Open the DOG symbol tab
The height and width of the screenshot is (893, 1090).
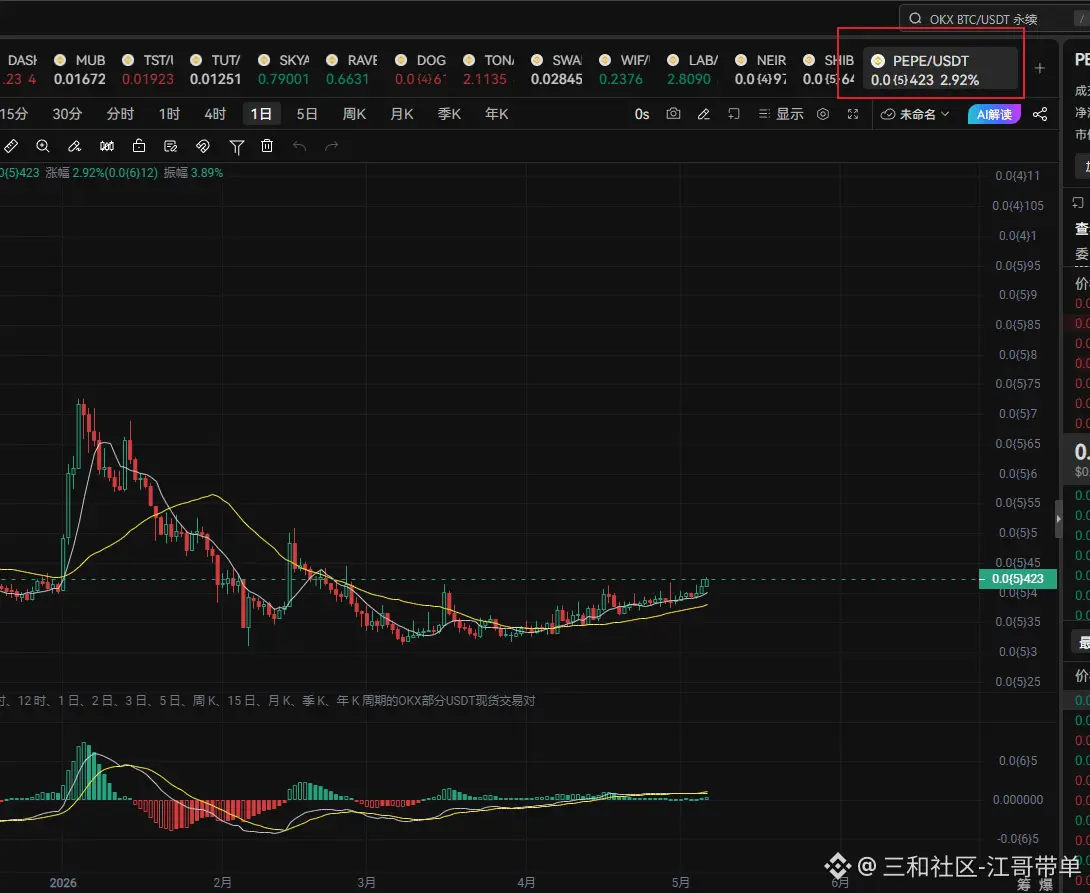click(x=421, y=69)
